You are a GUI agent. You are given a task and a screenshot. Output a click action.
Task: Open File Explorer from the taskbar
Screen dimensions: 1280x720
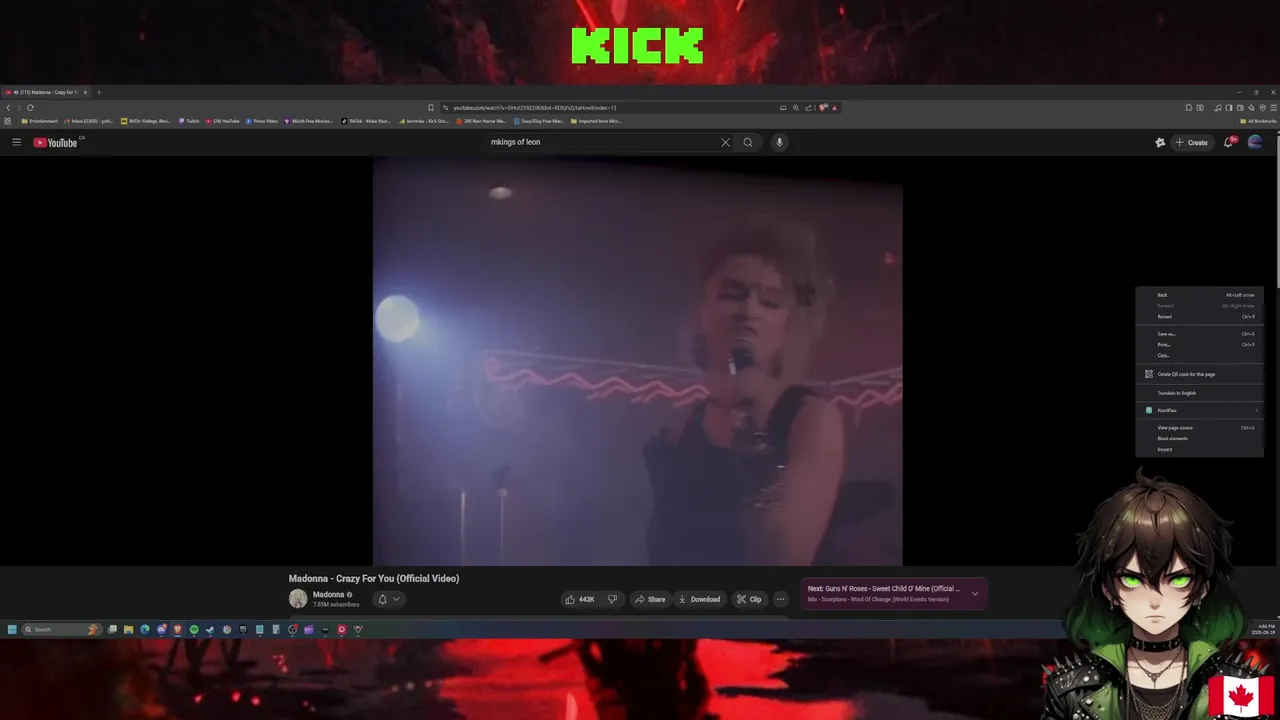pyautogui.click(x=129, y=629)
